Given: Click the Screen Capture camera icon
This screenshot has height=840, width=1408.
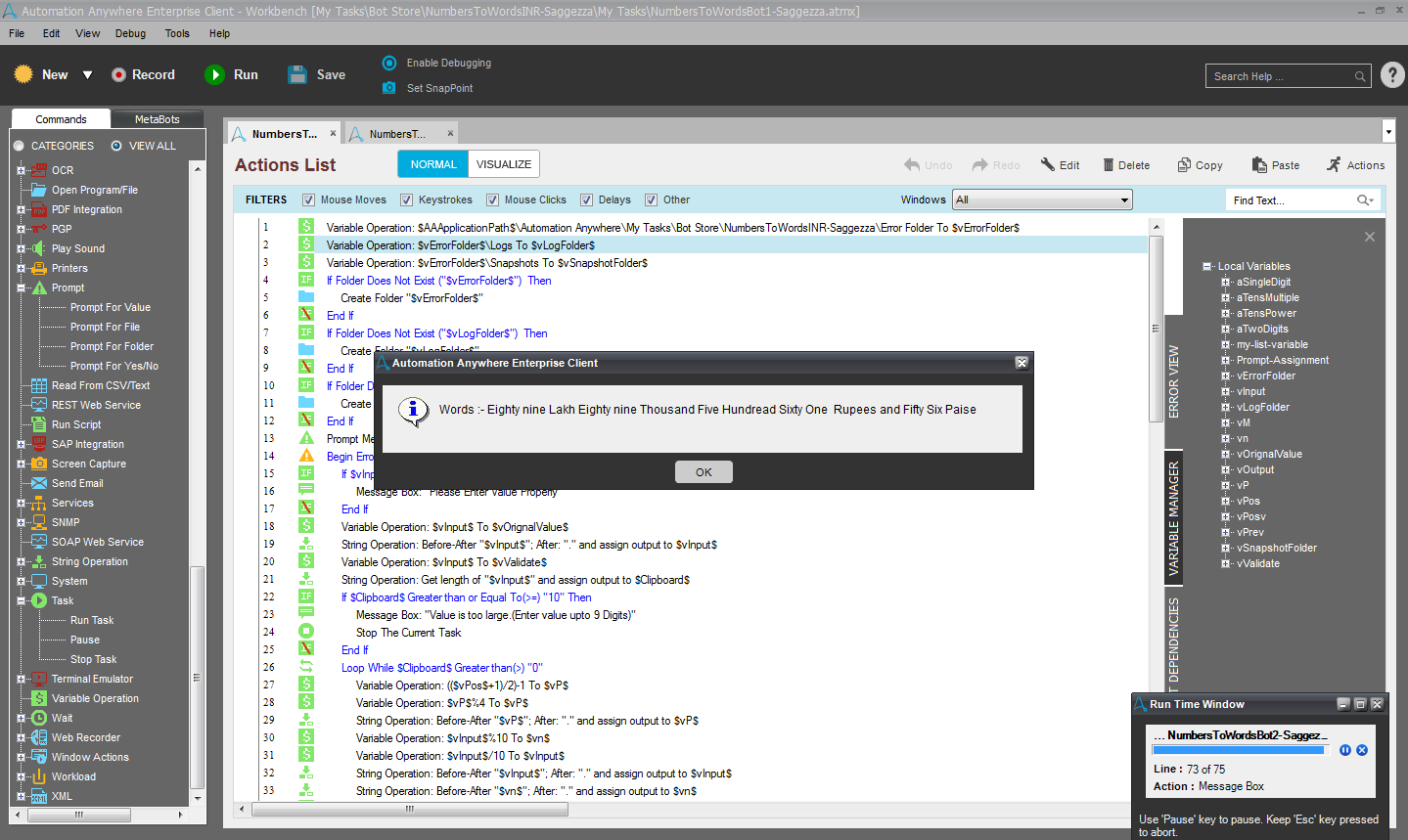Looking at the screenshot, I should 38,464.
